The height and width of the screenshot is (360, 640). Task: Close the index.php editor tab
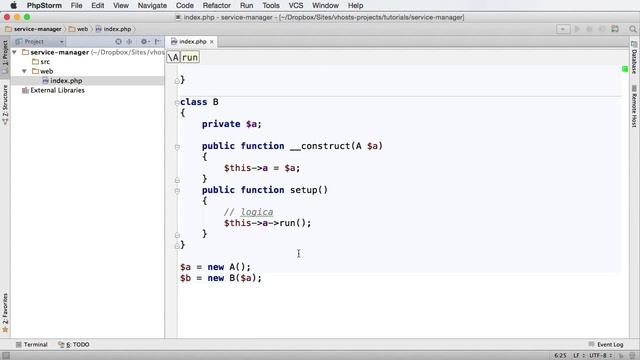click(x=212, y=42)
